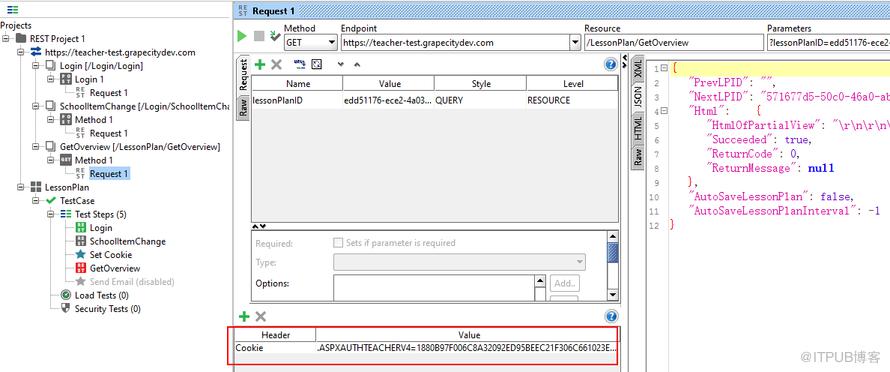Toggle the Required parameter checkbox
The image size is (890, 372).
coord(338,243)
